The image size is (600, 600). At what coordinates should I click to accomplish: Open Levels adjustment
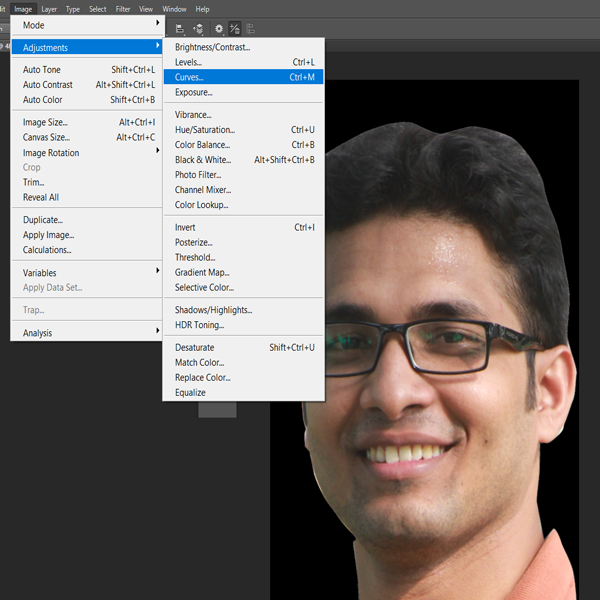coord(244,62)
